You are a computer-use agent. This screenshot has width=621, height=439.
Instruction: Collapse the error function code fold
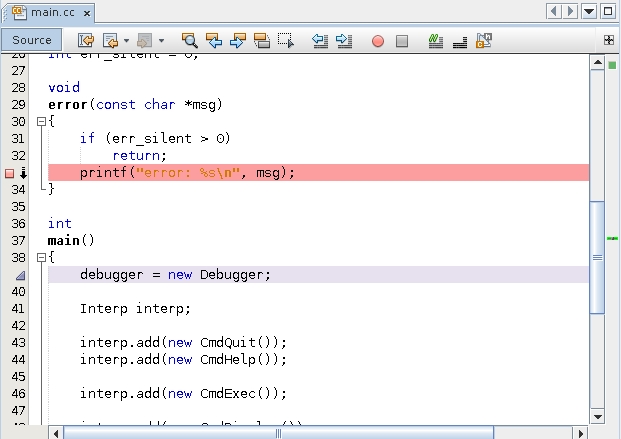pyautogui.click(x=41, y=121)
